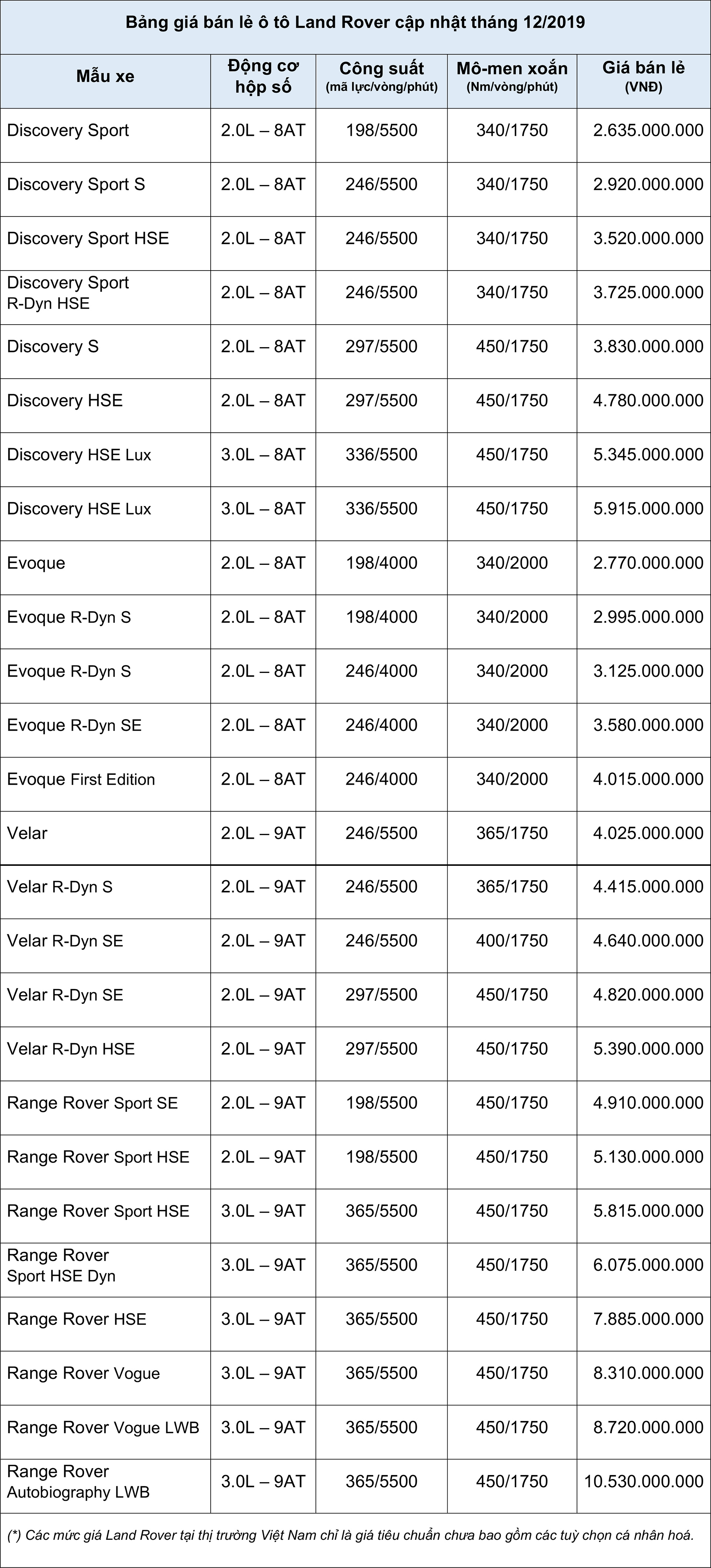Click the 'Mẫu xe' column header
Viewport: 711px width, 1568px height.
click(105, 77)
